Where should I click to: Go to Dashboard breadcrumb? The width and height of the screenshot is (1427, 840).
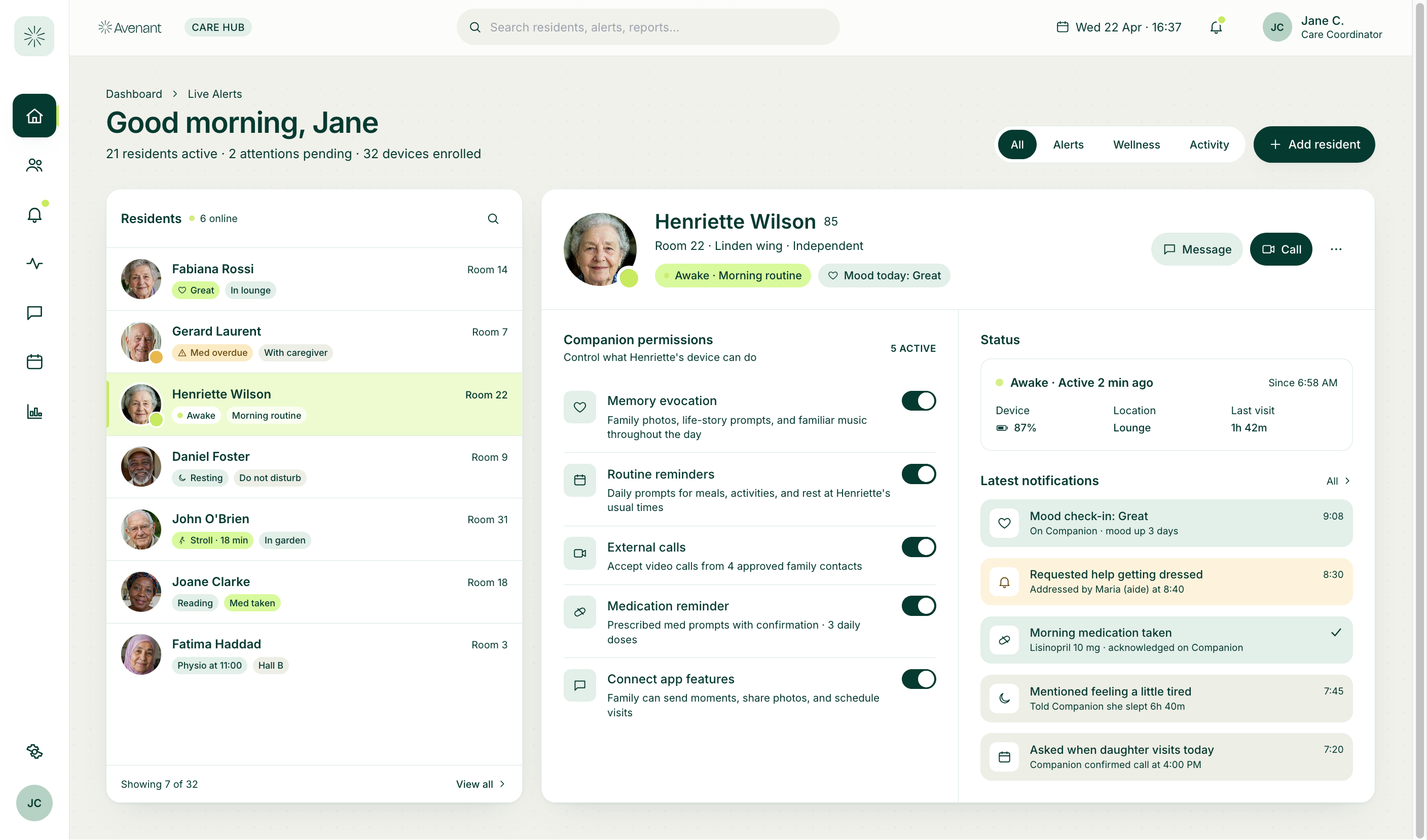coord(134,94)
